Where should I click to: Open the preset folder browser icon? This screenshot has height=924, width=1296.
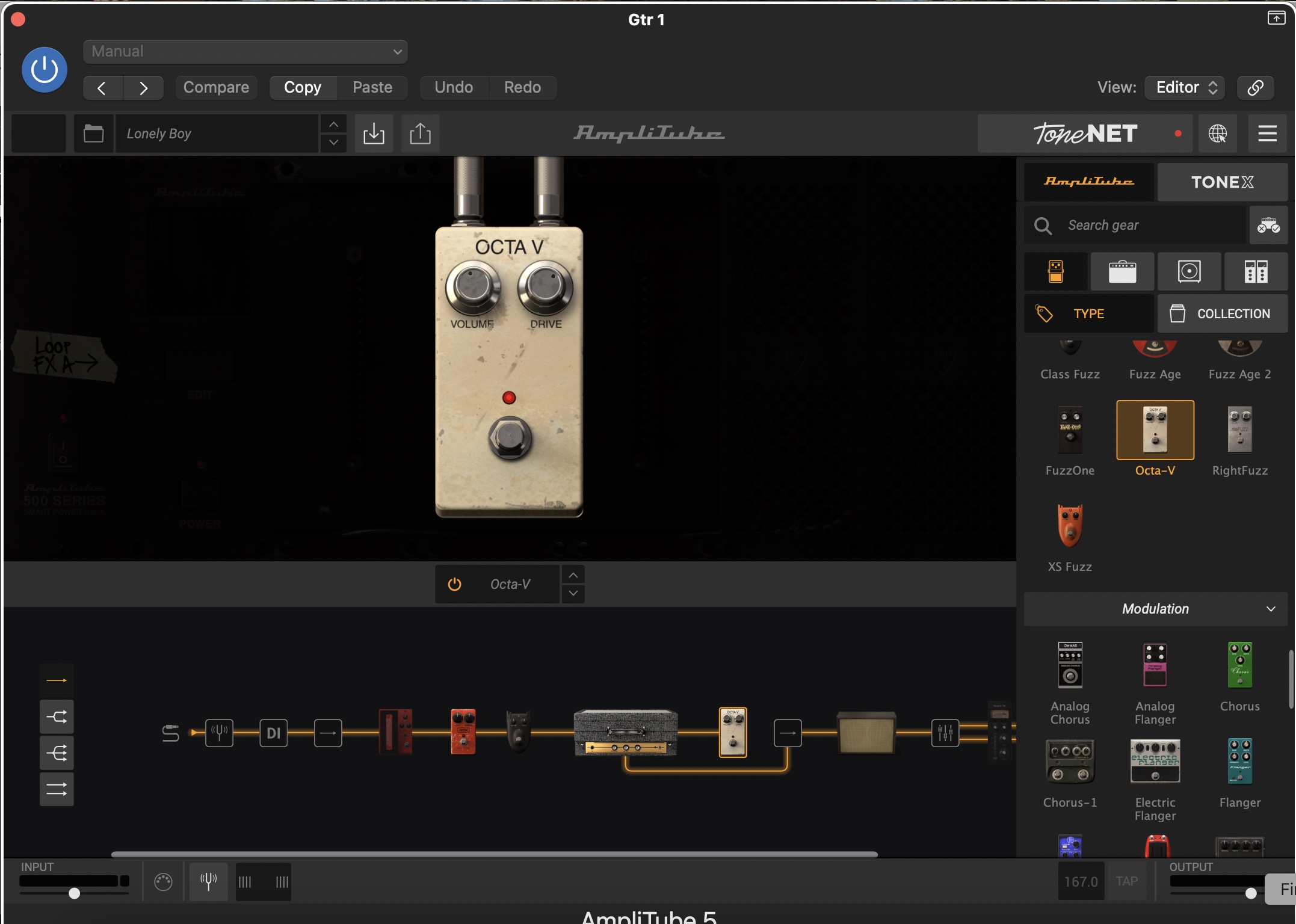coord(93,134)
